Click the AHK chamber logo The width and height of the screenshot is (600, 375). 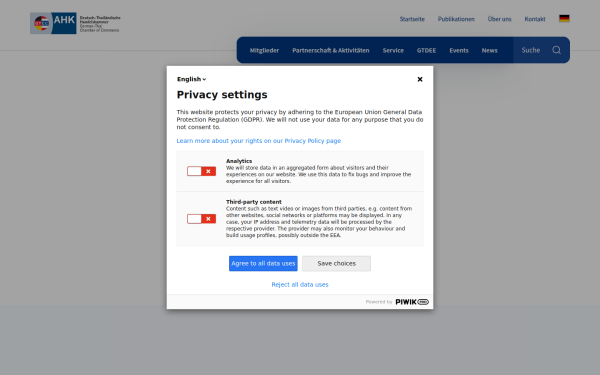click(x=75, y=23)
